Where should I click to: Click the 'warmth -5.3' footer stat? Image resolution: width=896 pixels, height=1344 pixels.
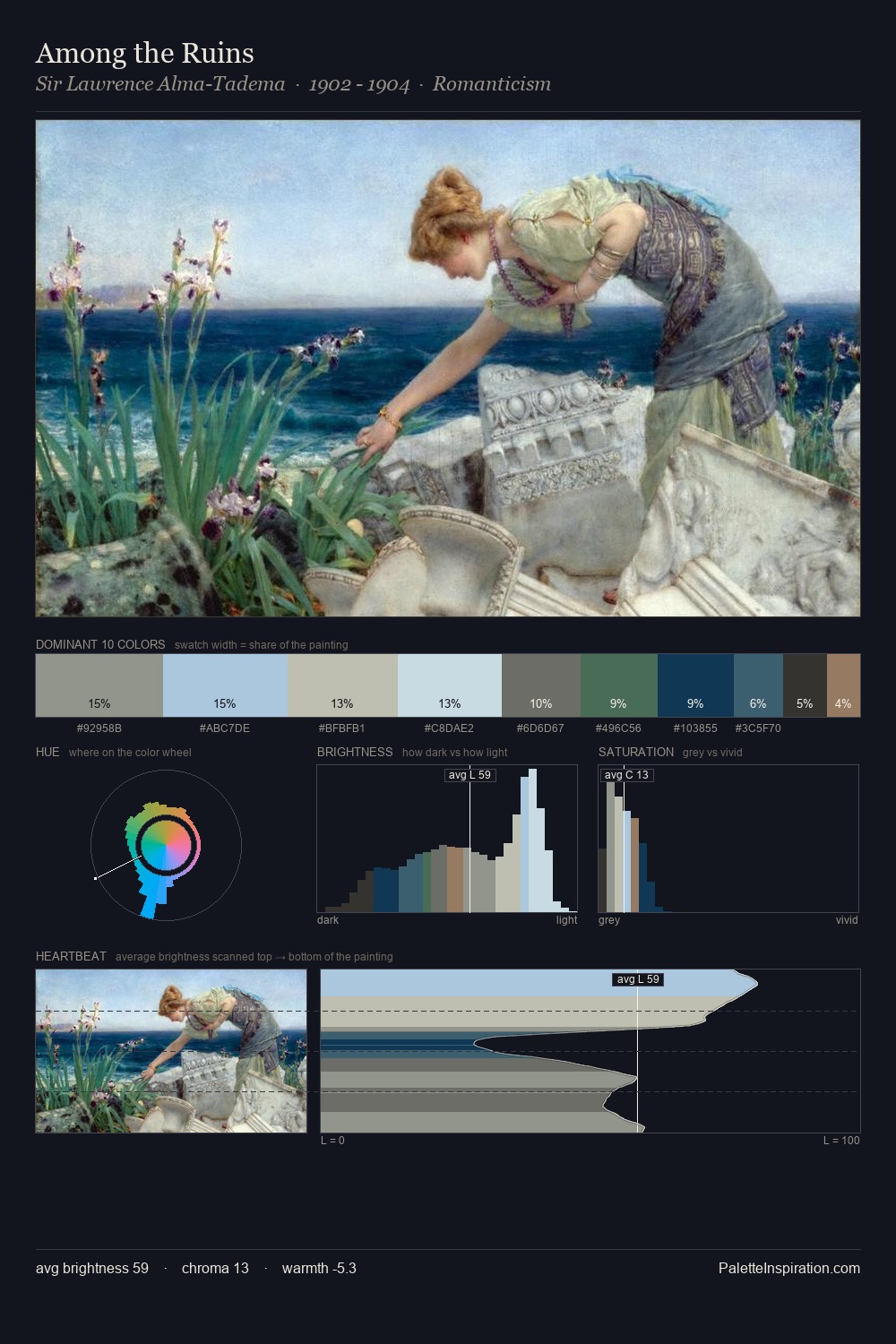319,1268
